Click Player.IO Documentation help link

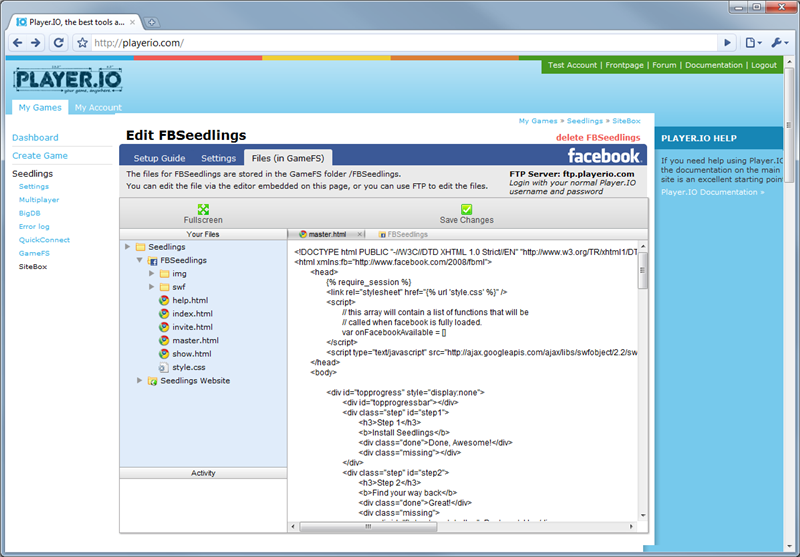tap(713, 192)
